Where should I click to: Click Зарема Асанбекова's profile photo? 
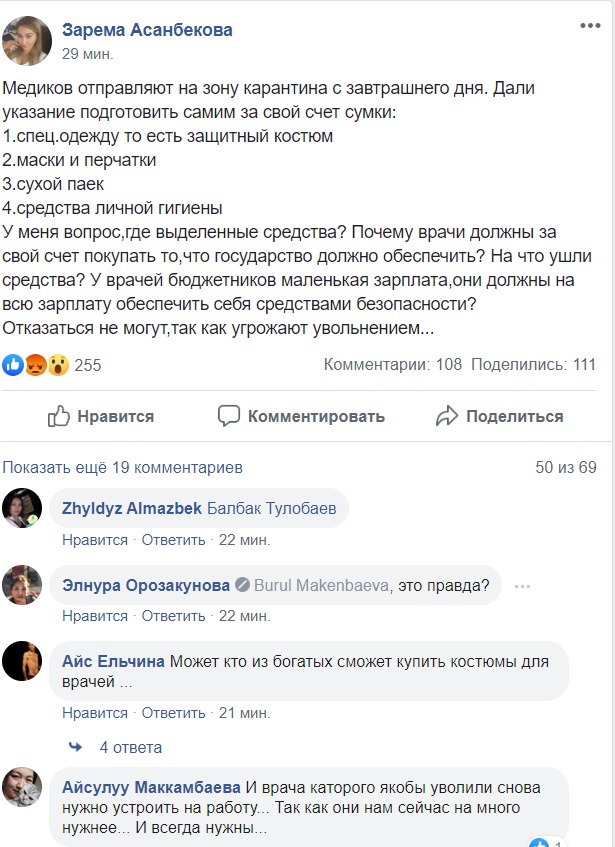pyautogui.click(x=26, y=41)
